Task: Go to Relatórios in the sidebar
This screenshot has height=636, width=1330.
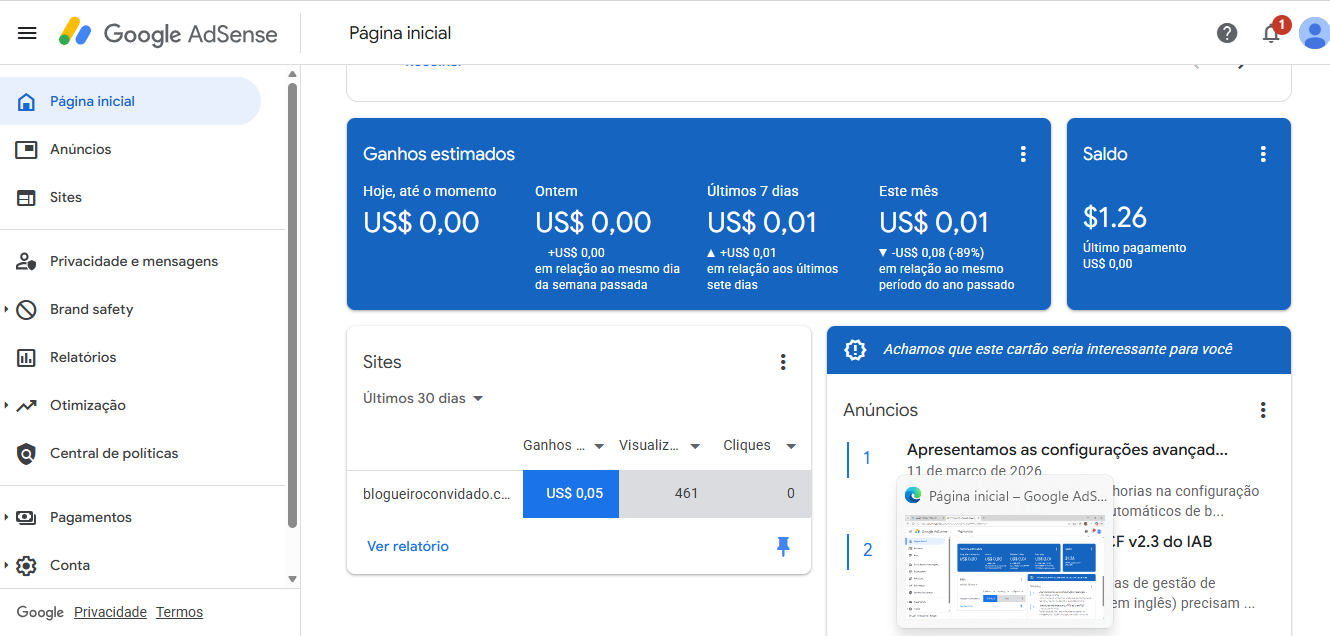Action: (83, 357)
